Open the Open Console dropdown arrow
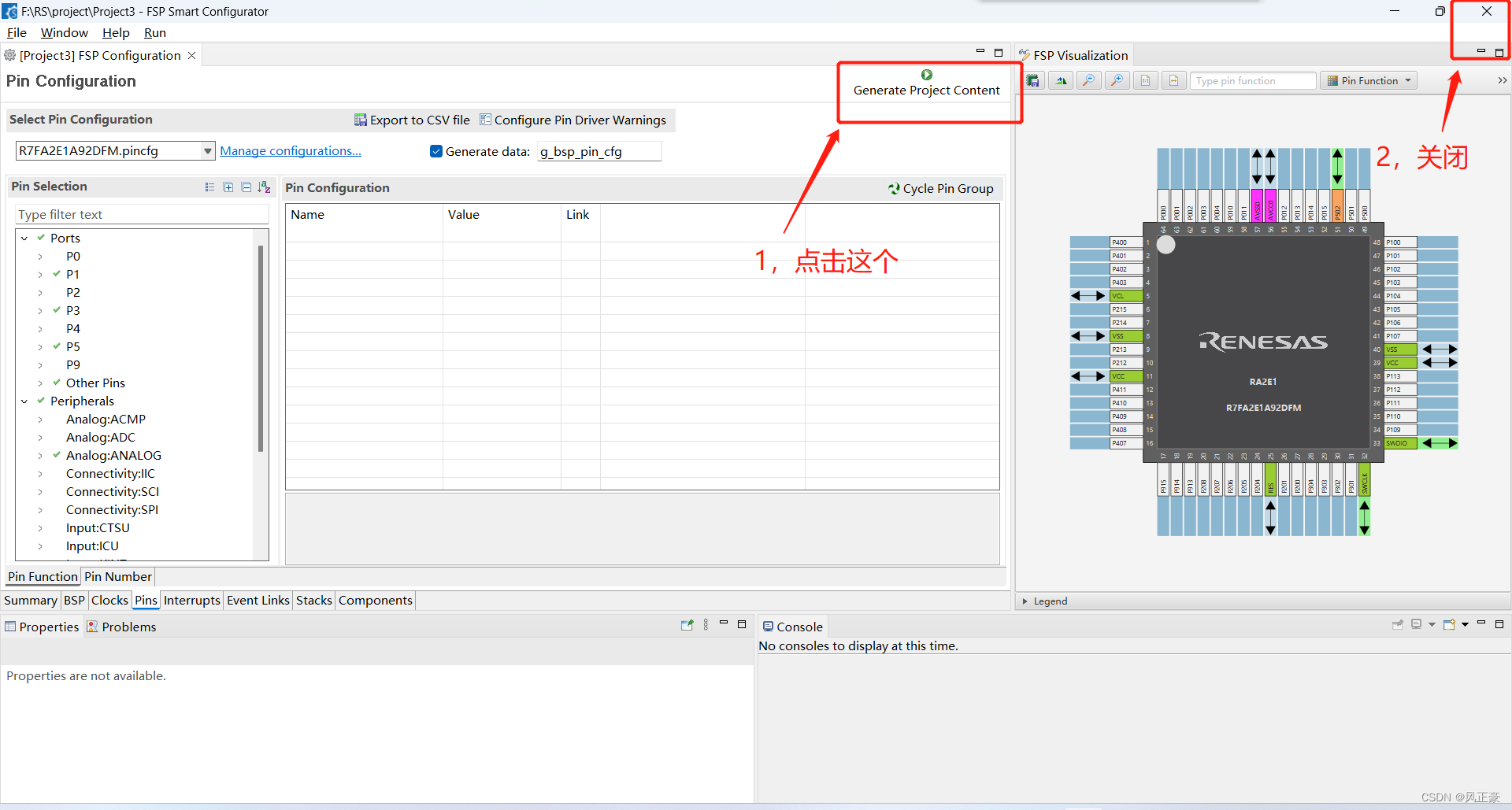 click(1465, 625)
